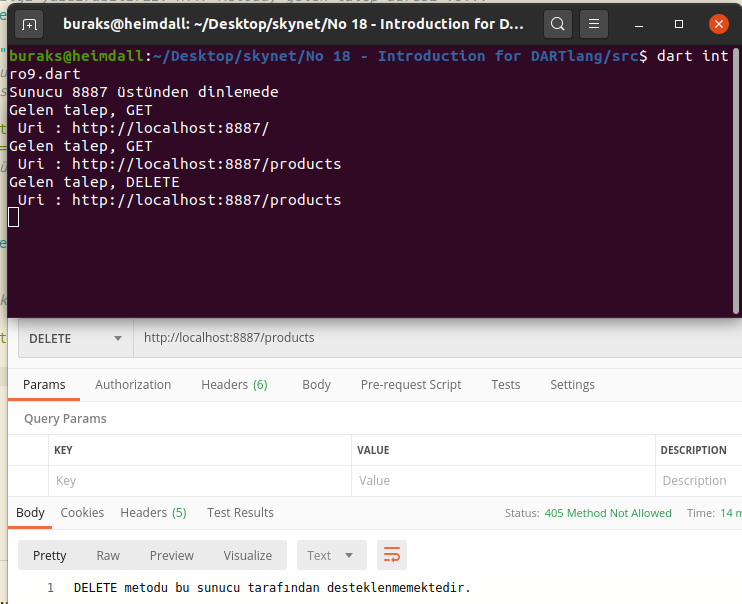
Task: Select the Pre-request Script tab
Action: click(x=411, y=384)
